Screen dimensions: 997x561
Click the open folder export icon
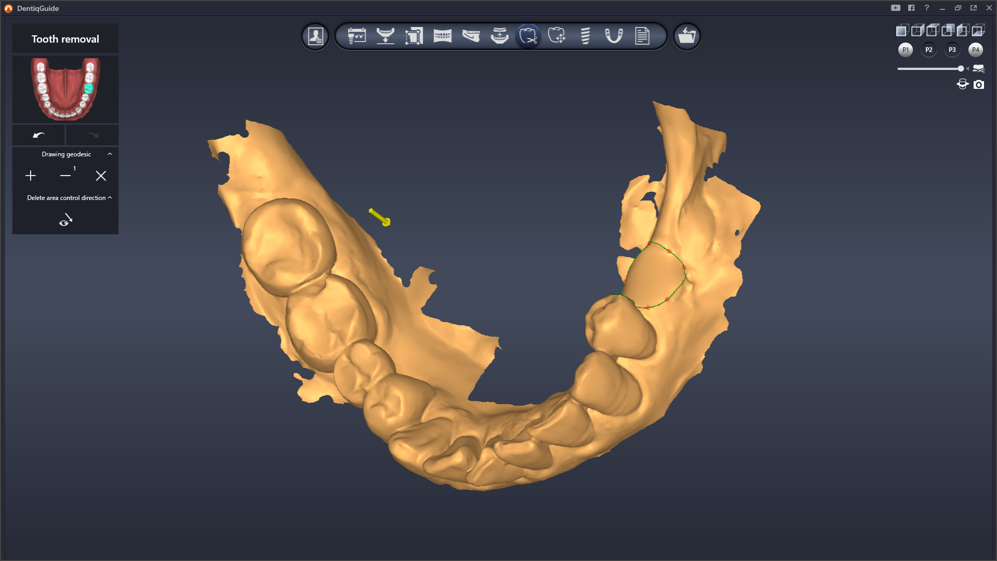click(x=686, y=36)
